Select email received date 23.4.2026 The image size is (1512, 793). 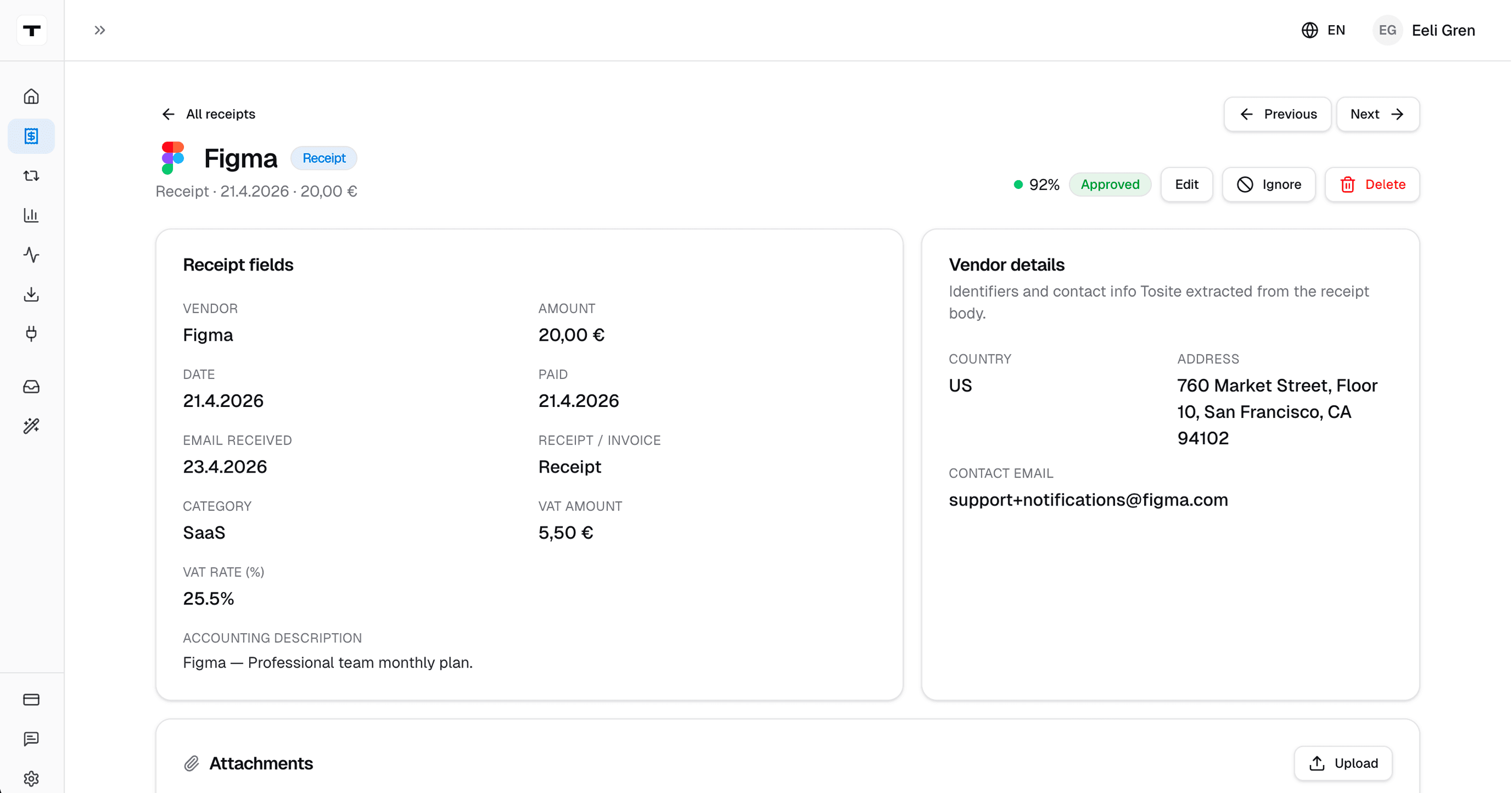pyautogui.click(x=225, y=467)
